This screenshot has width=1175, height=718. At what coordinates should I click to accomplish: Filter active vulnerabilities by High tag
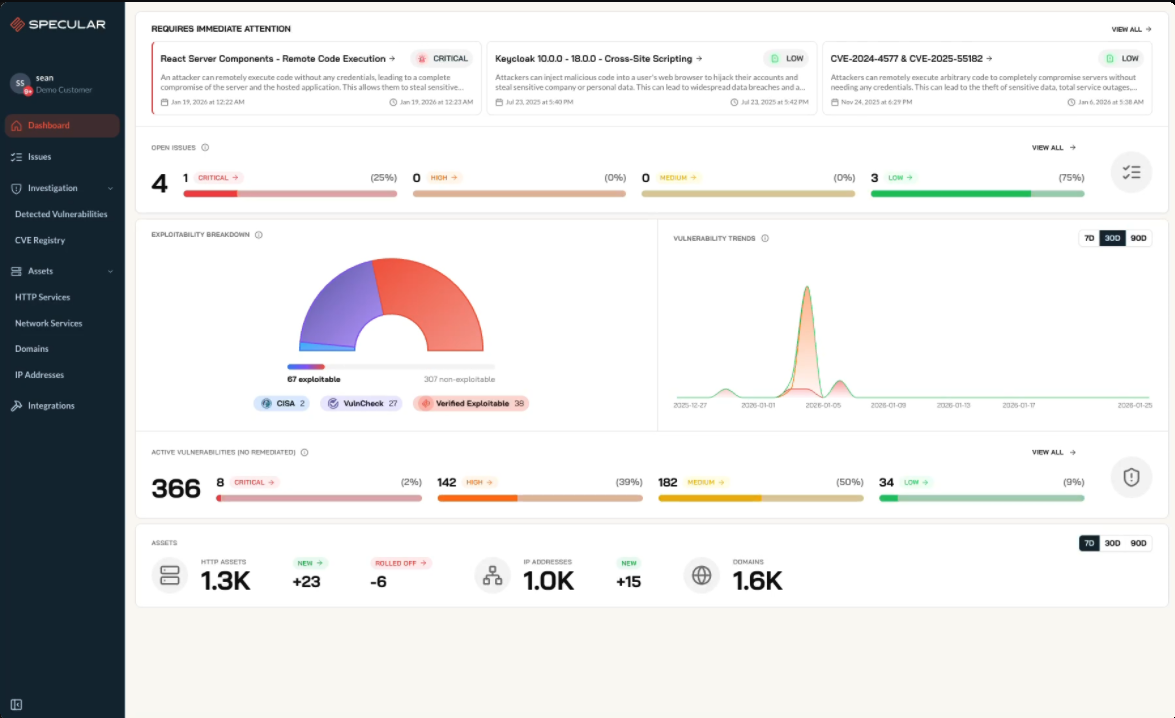tap(479, 483)
